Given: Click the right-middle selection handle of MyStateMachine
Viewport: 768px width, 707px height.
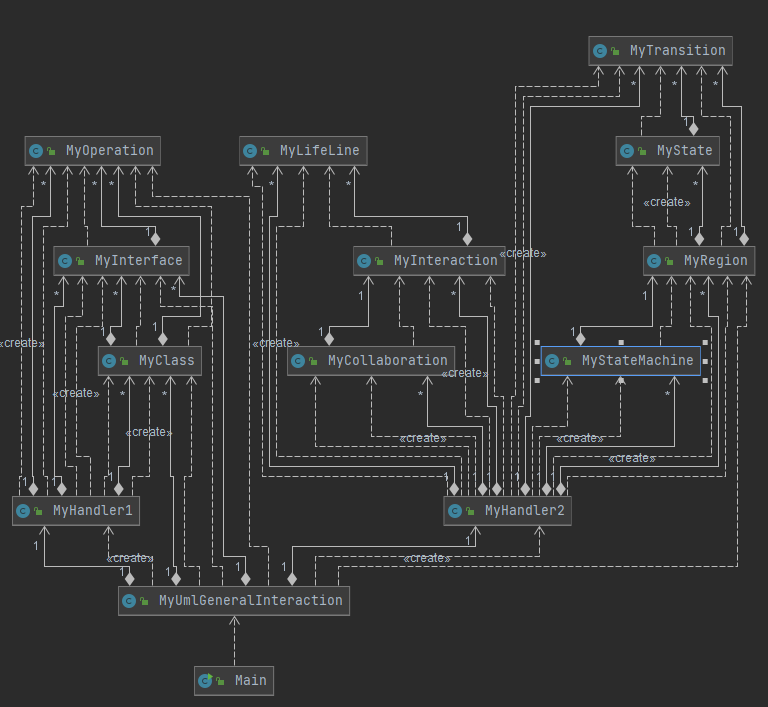Looking at the screenshot, I should pyautogui.click(x=705, y=361).
